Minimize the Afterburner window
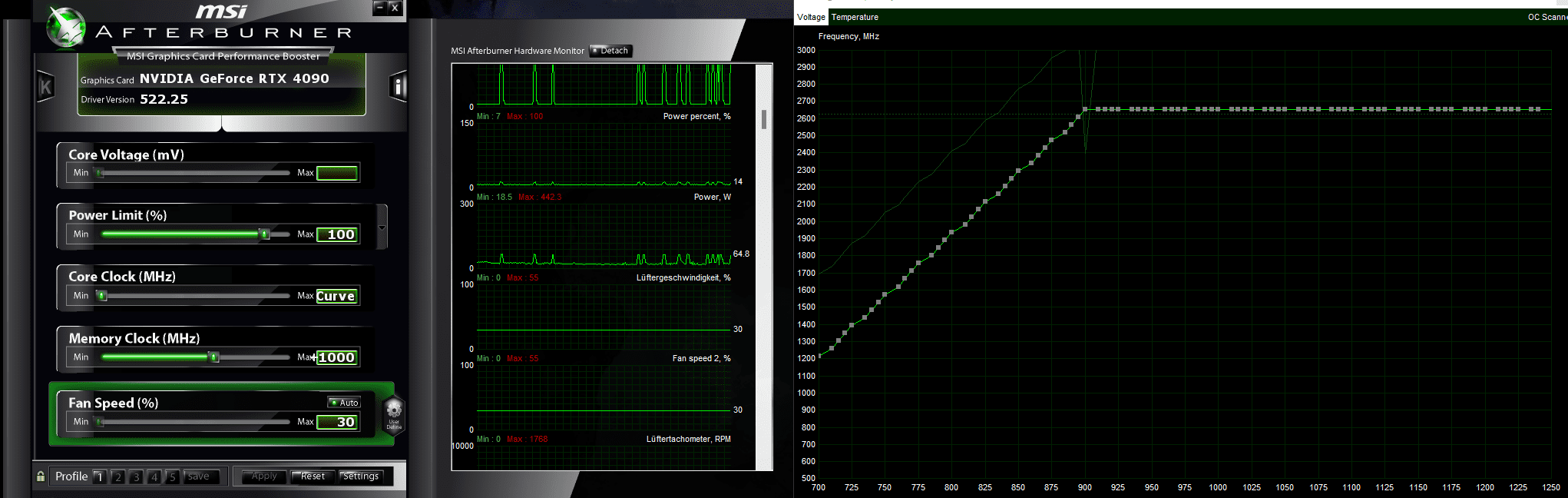 tap(379, 7)
